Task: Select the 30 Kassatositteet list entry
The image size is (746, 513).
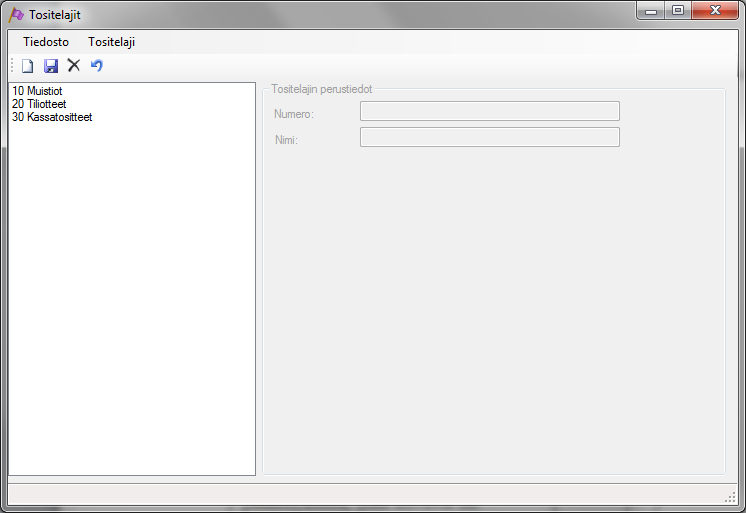Action: pyautogui.click(x=132, y=117)
